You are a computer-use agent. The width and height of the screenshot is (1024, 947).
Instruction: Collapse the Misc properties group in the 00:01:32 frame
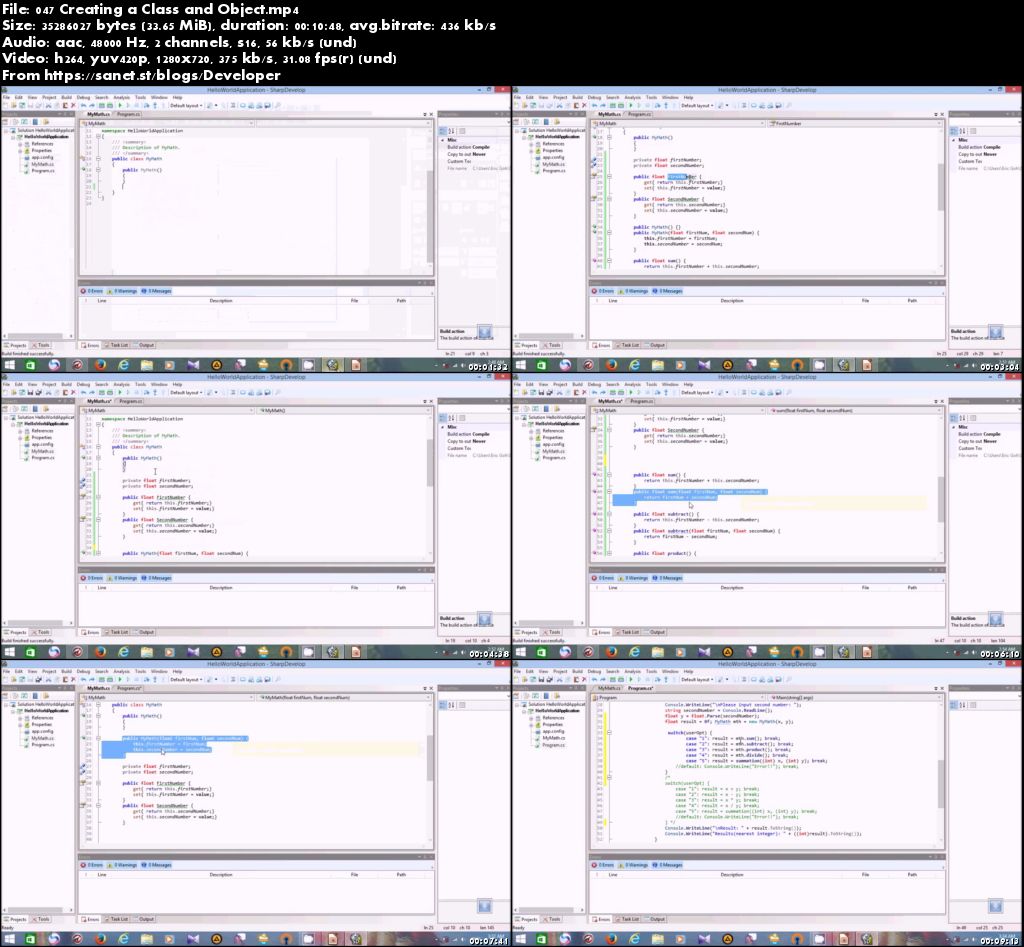442,140
